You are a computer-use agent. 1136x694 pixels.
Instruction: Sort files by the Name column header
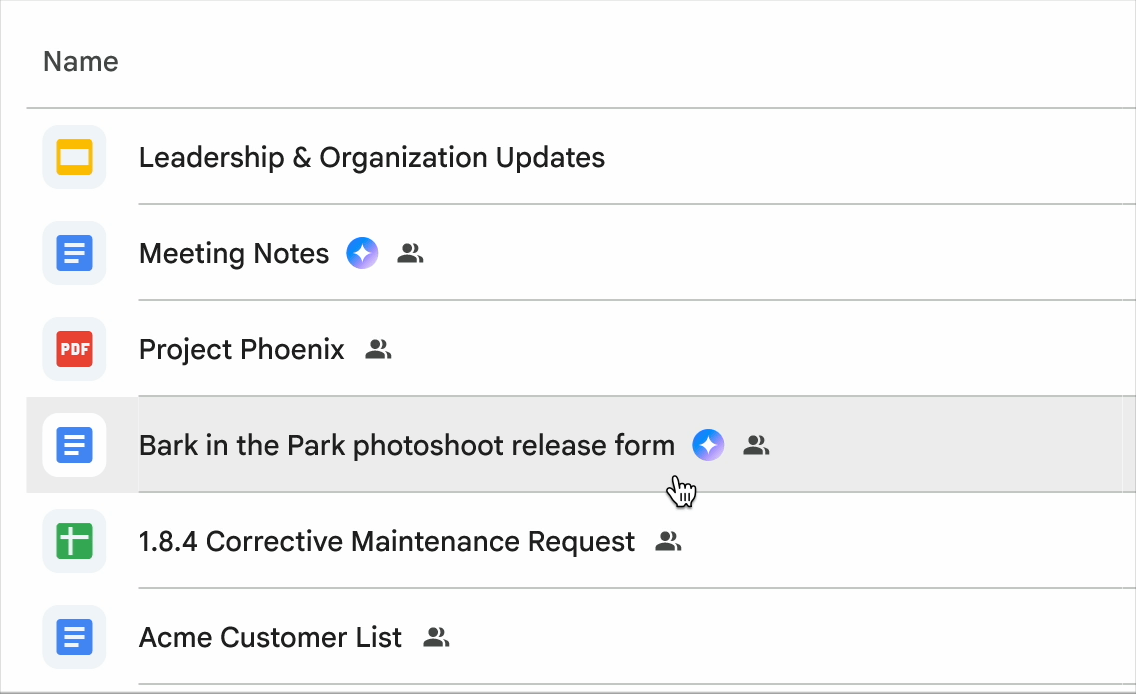point(80,61)
